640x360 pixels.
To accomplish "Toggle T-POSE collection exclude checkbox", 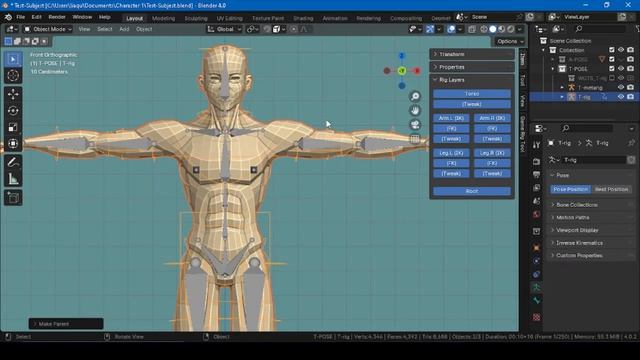I will (611, 69).
